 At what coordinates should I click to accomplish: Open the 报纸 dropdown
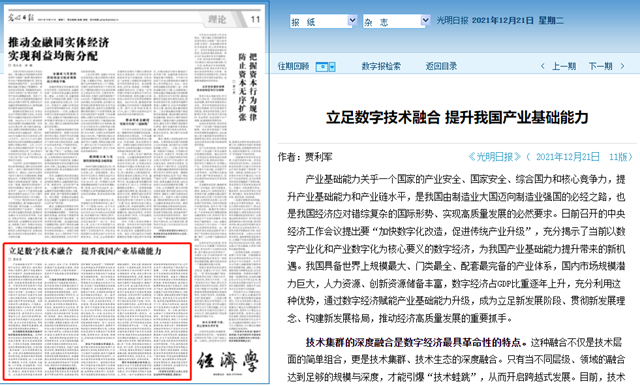[323, 21]
